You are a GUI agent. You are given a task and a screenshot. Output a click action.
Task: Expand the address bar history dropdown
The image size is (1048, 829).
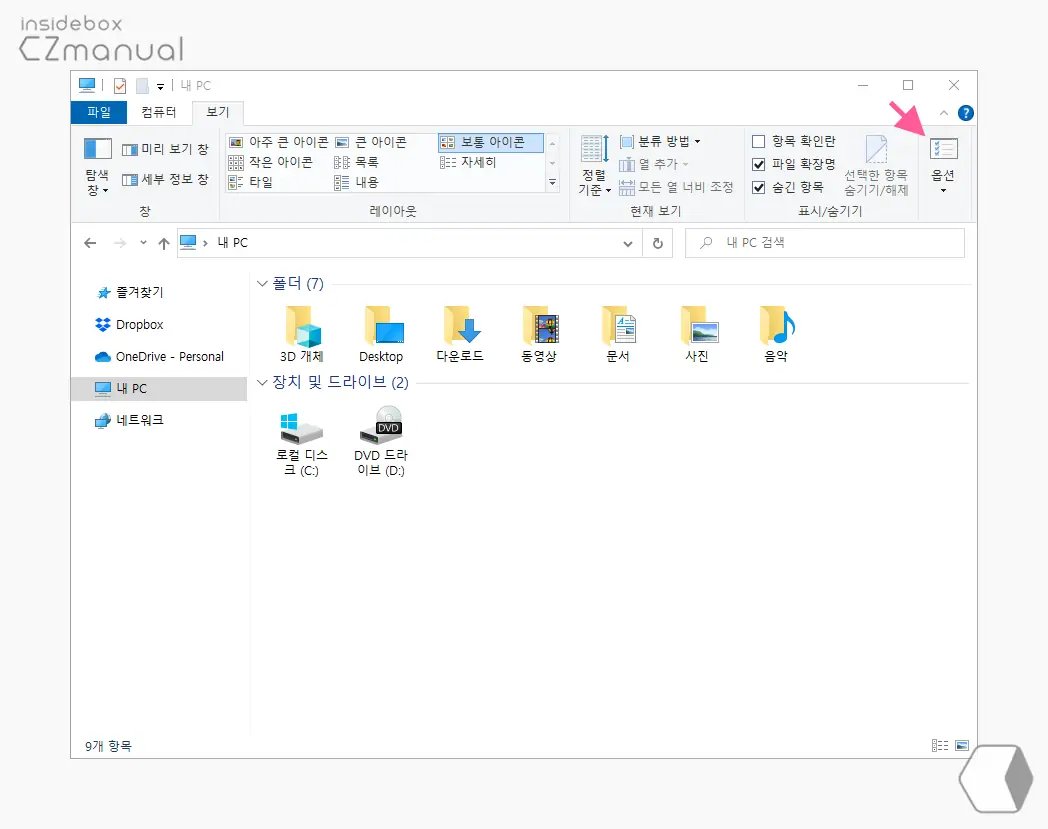(628, 243)
